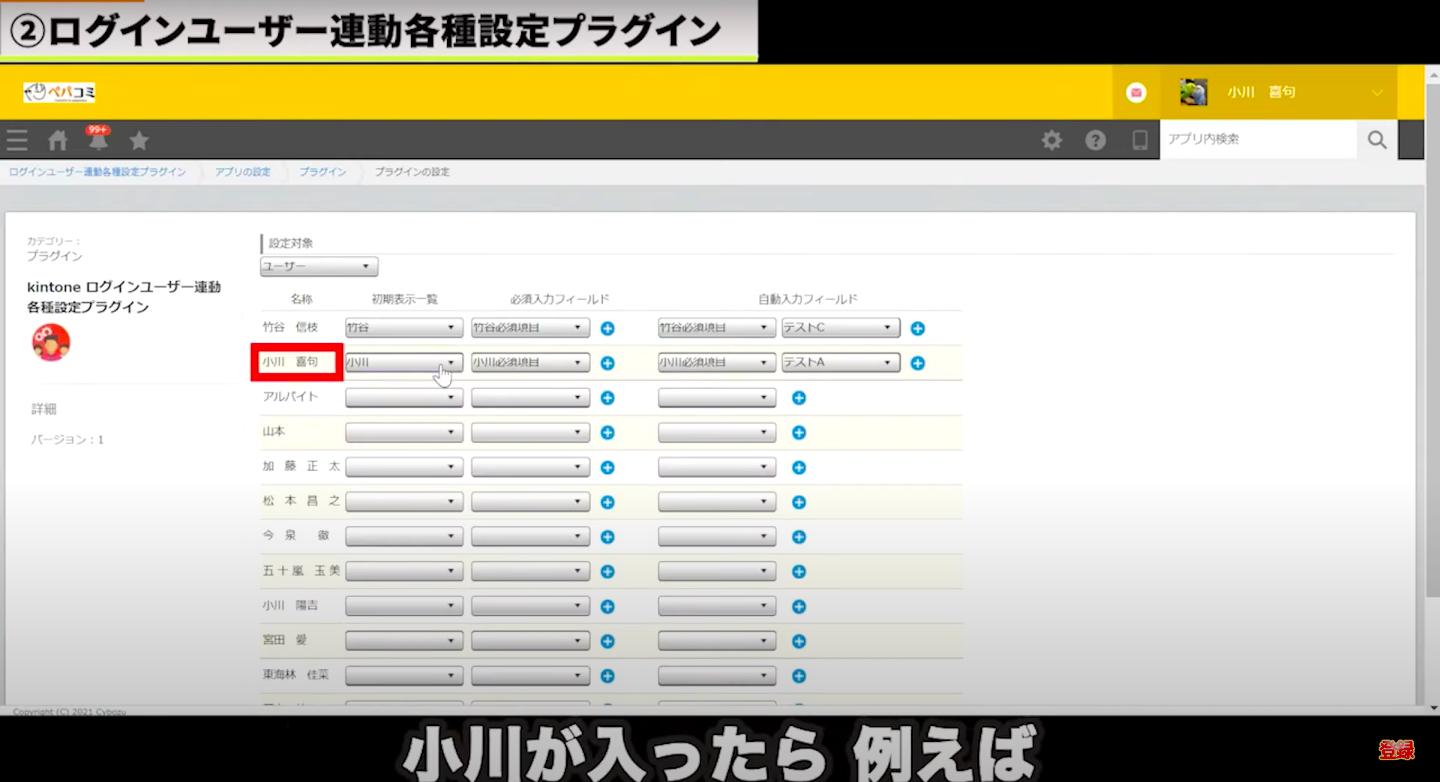Click ログインユーザー連動各種設定プラグイン breadcrumb link
The image size is (1440, 782).
(97, 172)
